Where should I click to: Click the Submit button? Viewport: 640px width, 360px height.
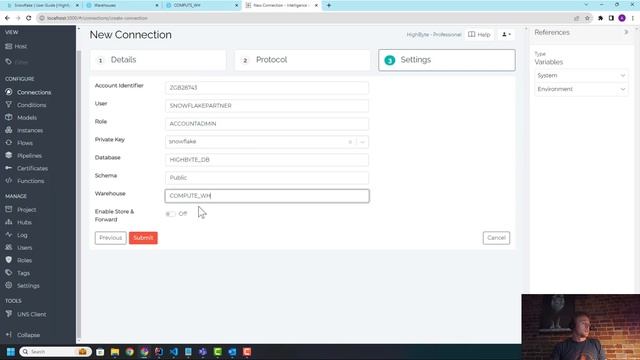pyautogui.click(x=143, y=238)
